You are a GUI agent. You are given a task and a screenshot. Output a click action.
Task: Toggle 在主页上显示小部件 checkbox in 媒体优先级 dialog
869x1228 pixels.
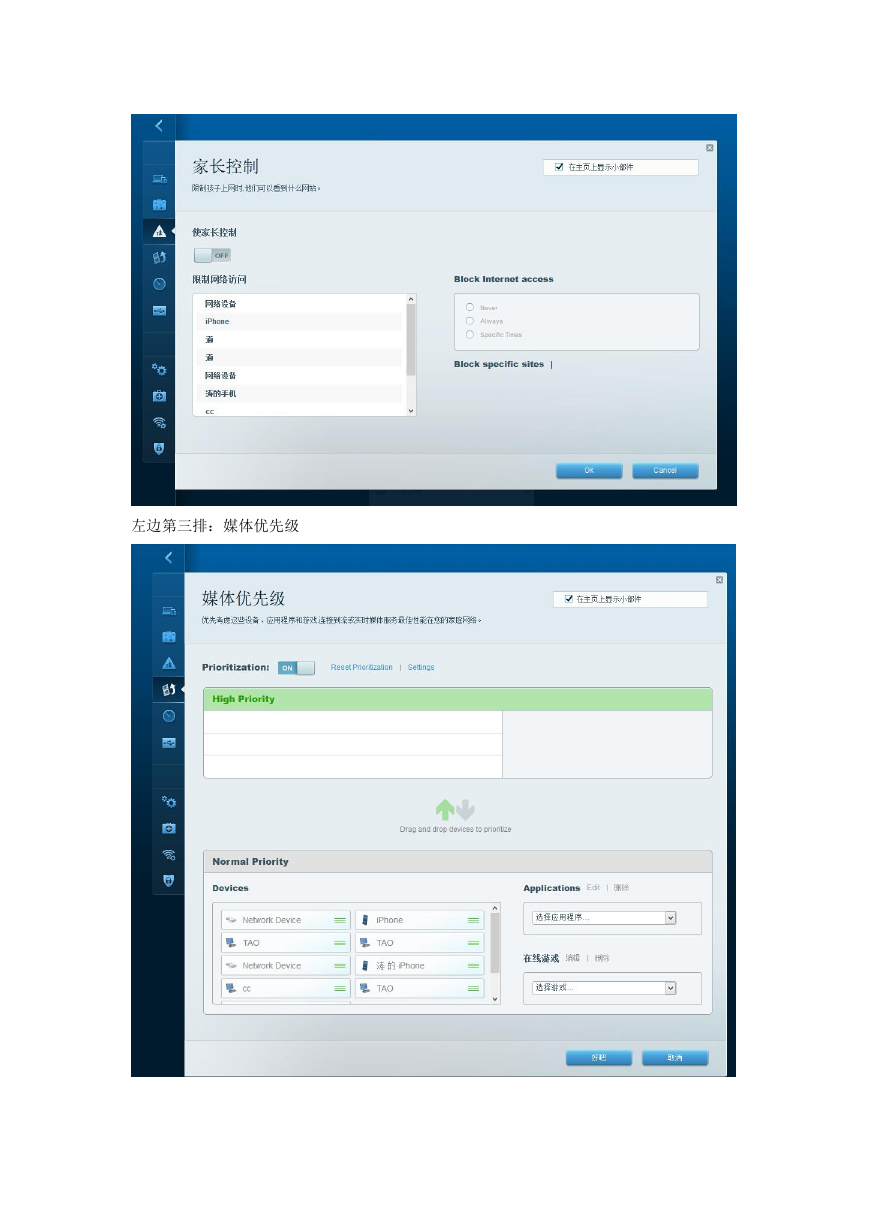click(x=570, y=599)
